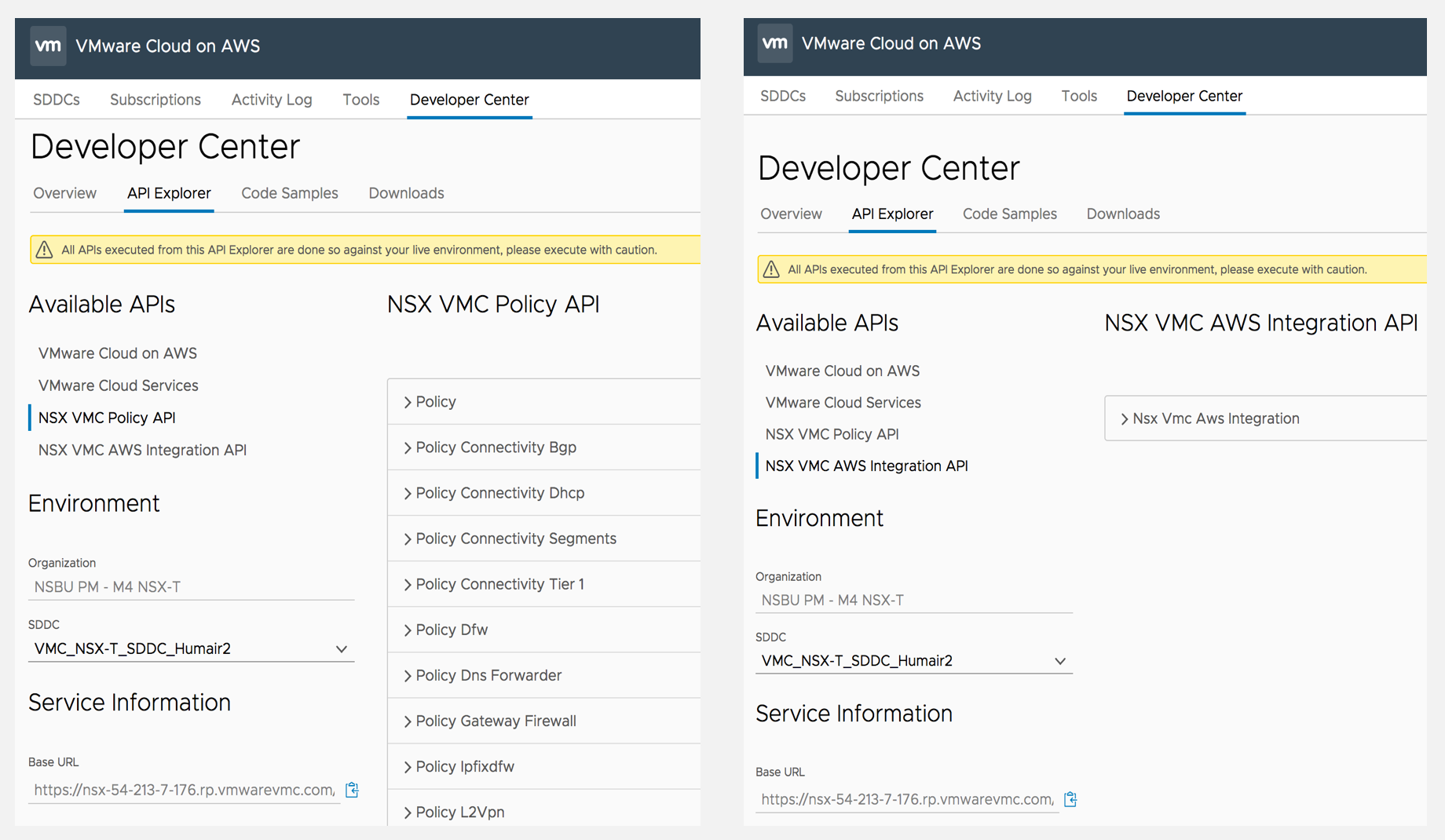Open Subscriptions tab in left panel

[x=155, y=100]
